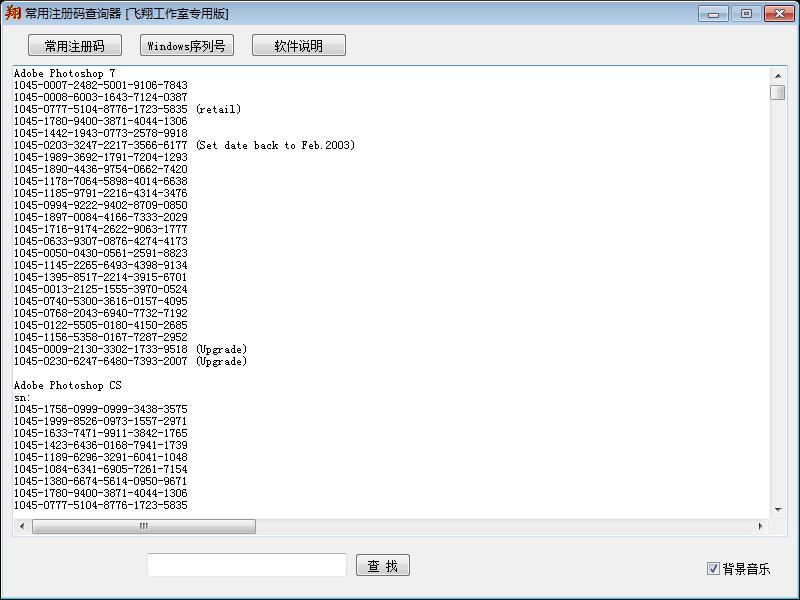This screenshot has height=600, width=800.
Task: Click the vertical scrollbar down arrow
Action: point(777,509)
